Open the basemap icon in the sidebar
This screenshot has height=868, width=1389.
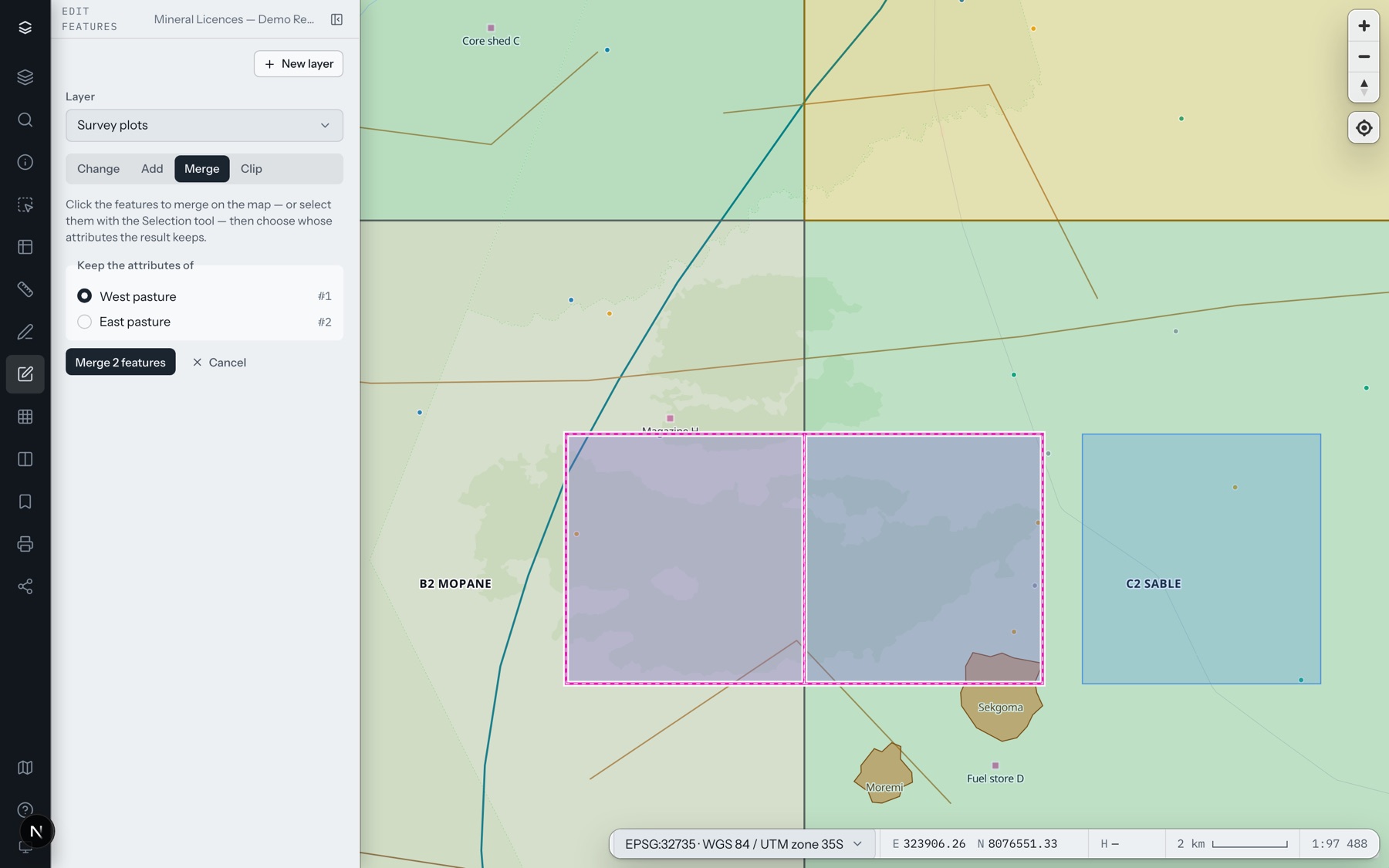(x=25, y=768)
